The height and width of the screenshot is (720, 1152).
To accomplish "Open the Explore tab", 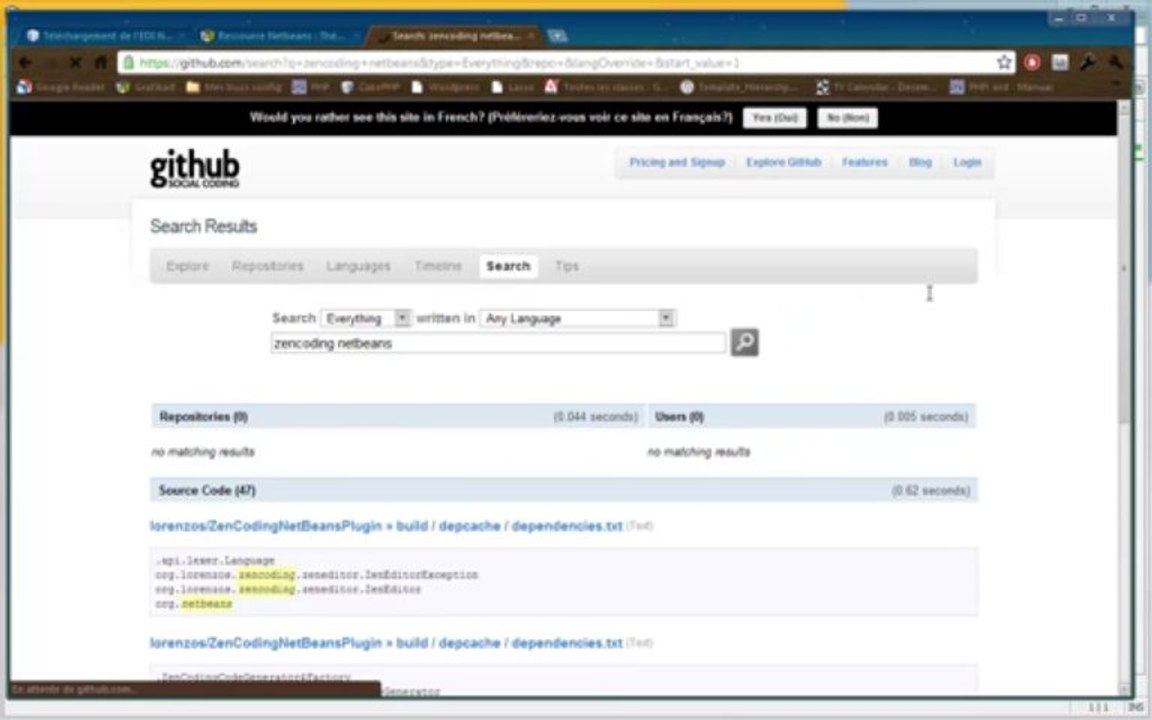I will point(187,266).
